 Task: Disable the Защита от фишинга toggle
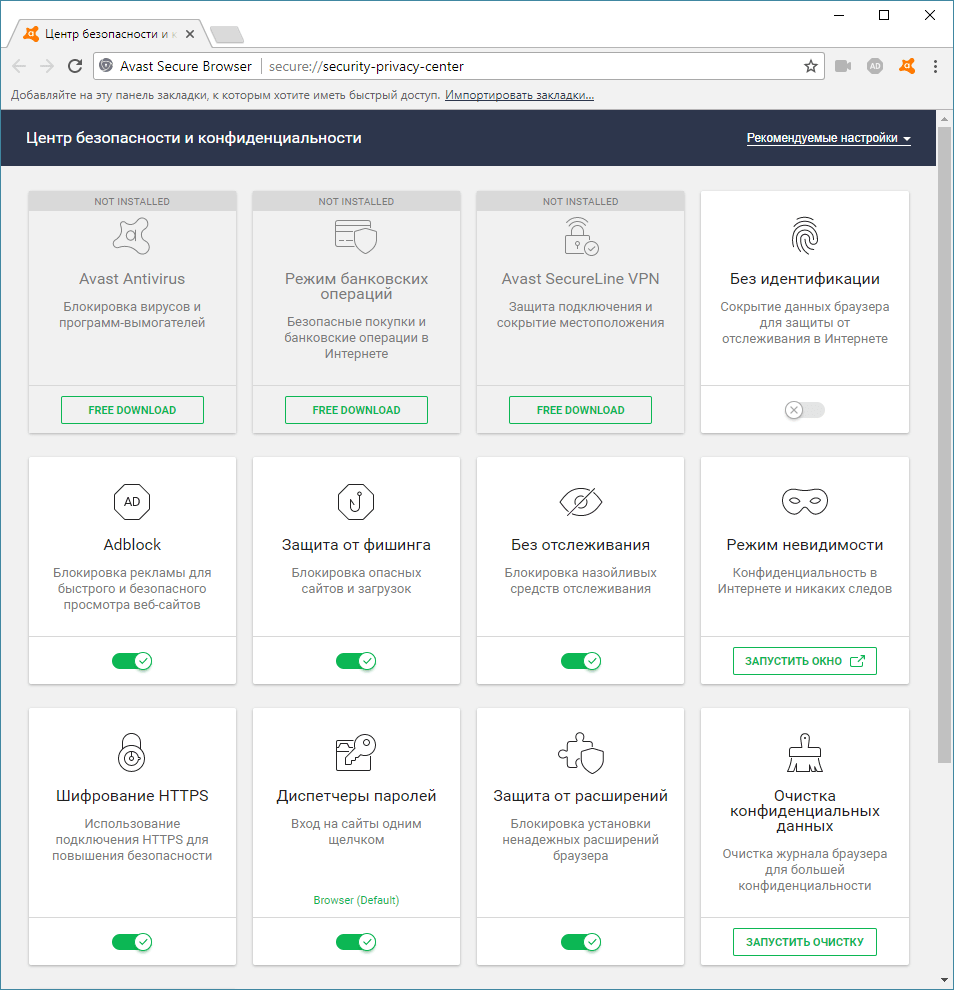[x=356, y=661]
